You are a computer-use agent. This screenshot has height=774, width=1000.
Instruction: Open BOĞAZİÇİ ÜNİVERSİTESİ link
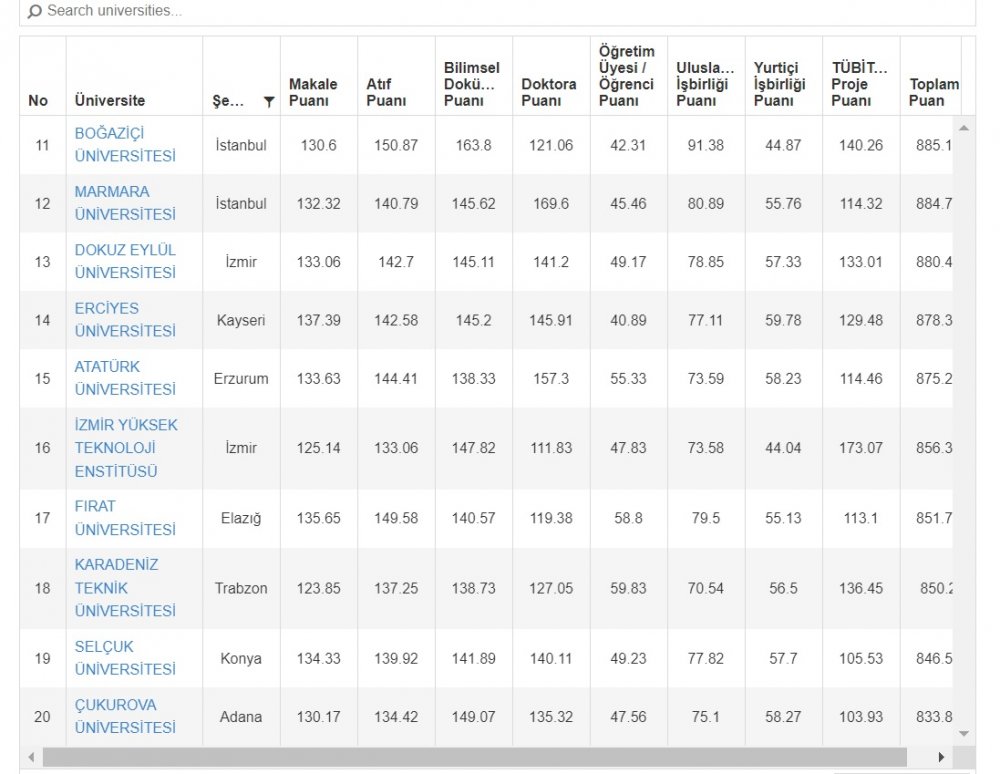click(125, 145)
